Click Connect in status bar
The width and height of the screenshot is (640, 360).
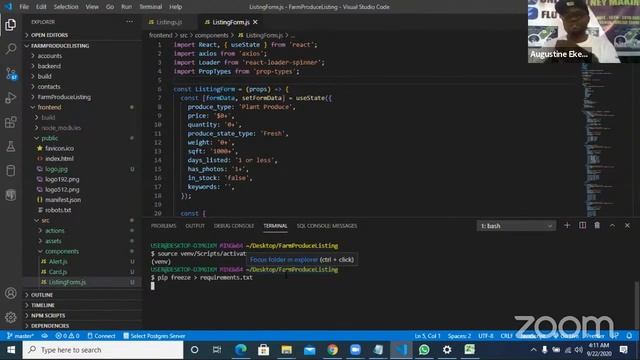pyautogui.click(x=101, y=336)
